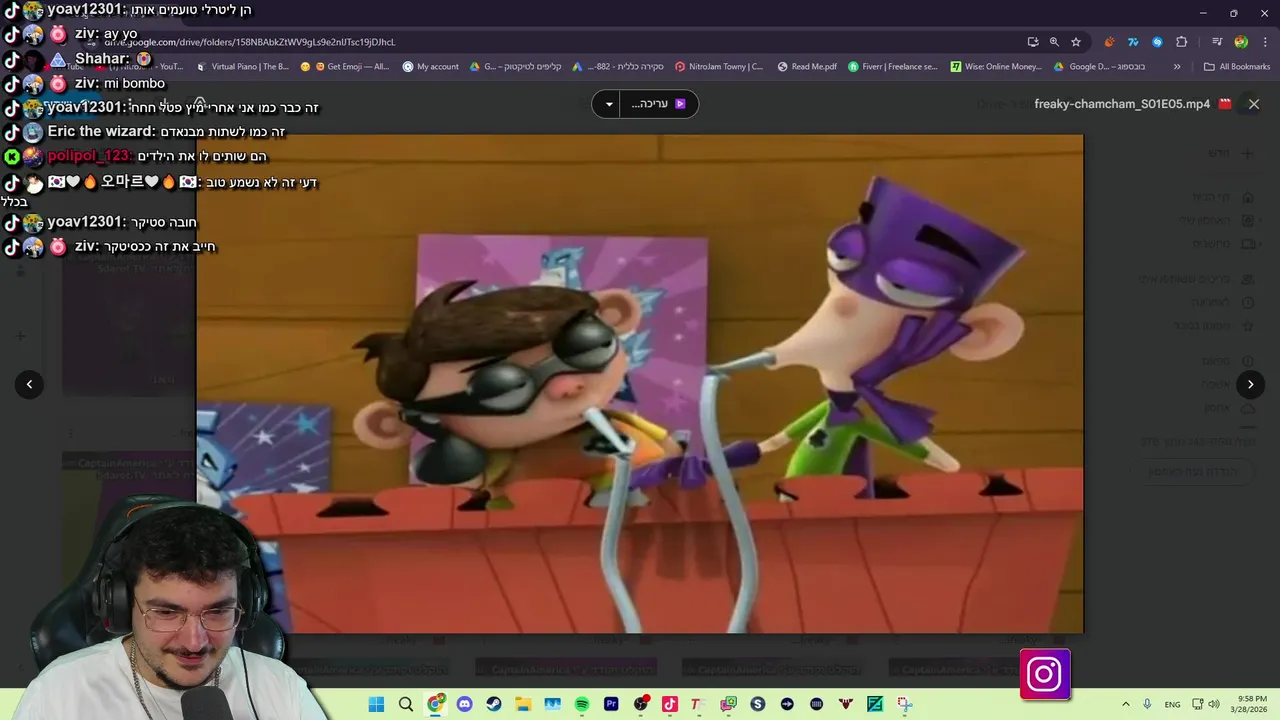Open the blue Shazam extension icon
Image resolution: width=1280 pixels, height=720 pixels.
(x=1157, y=42)
